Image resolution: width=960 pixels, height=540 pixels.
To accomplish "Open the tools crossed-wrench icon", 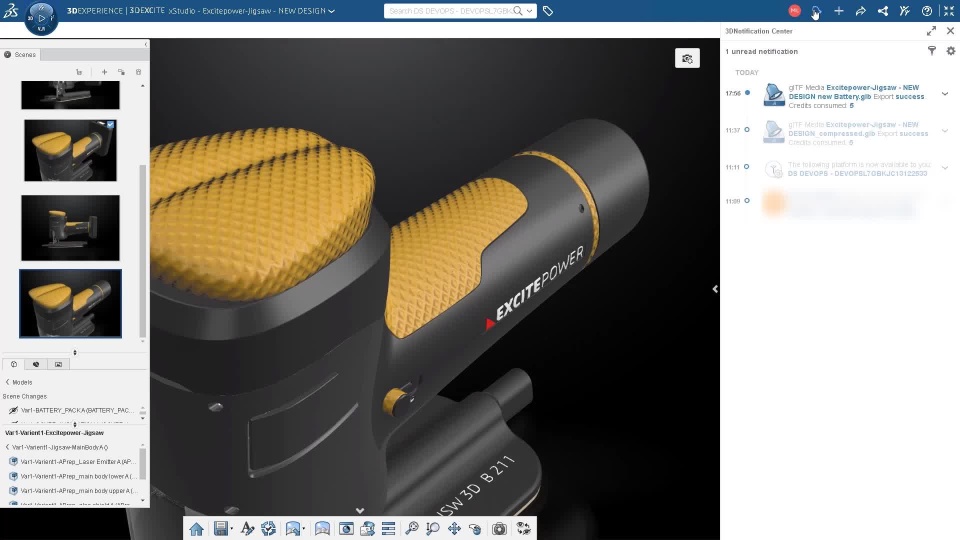I will 905,11.
